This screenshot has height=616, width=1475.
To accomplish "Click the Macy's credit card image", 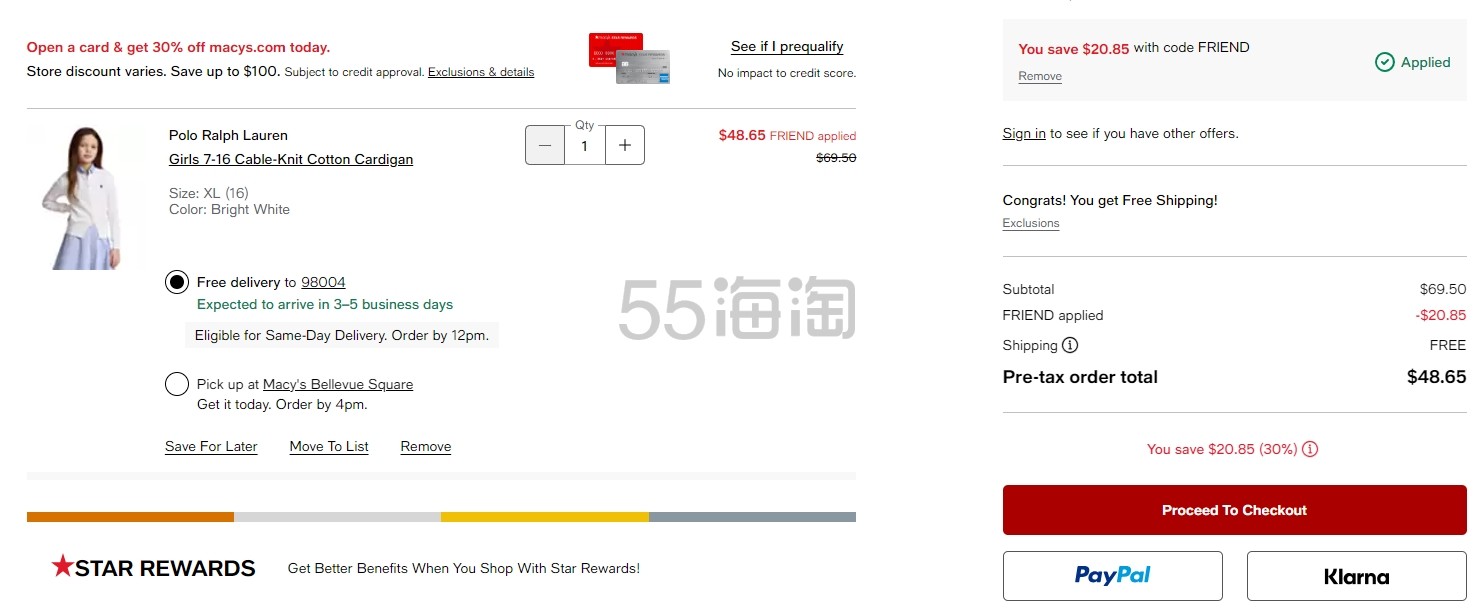I will [629, 58].
